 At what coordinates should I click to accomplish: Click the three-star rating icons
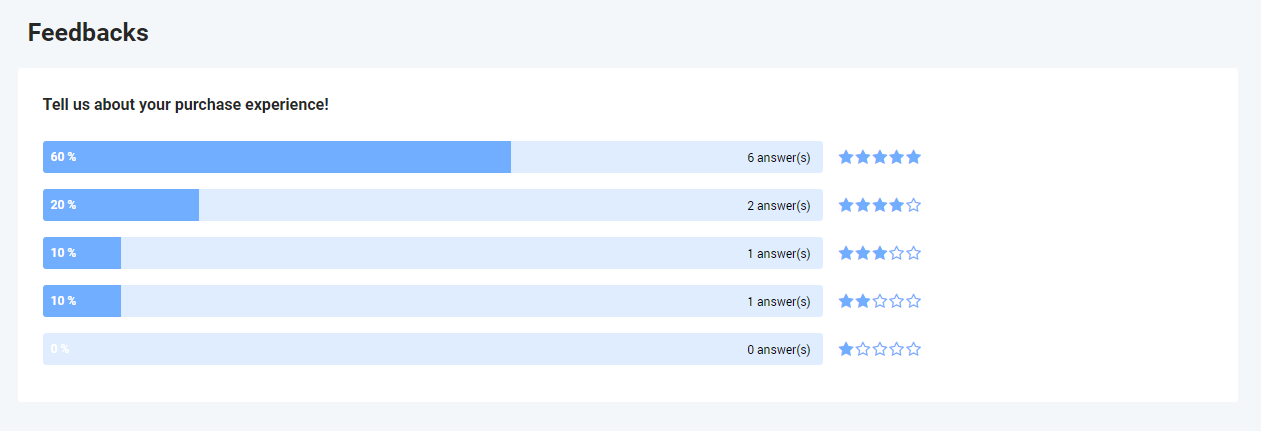tap(879, 253)
